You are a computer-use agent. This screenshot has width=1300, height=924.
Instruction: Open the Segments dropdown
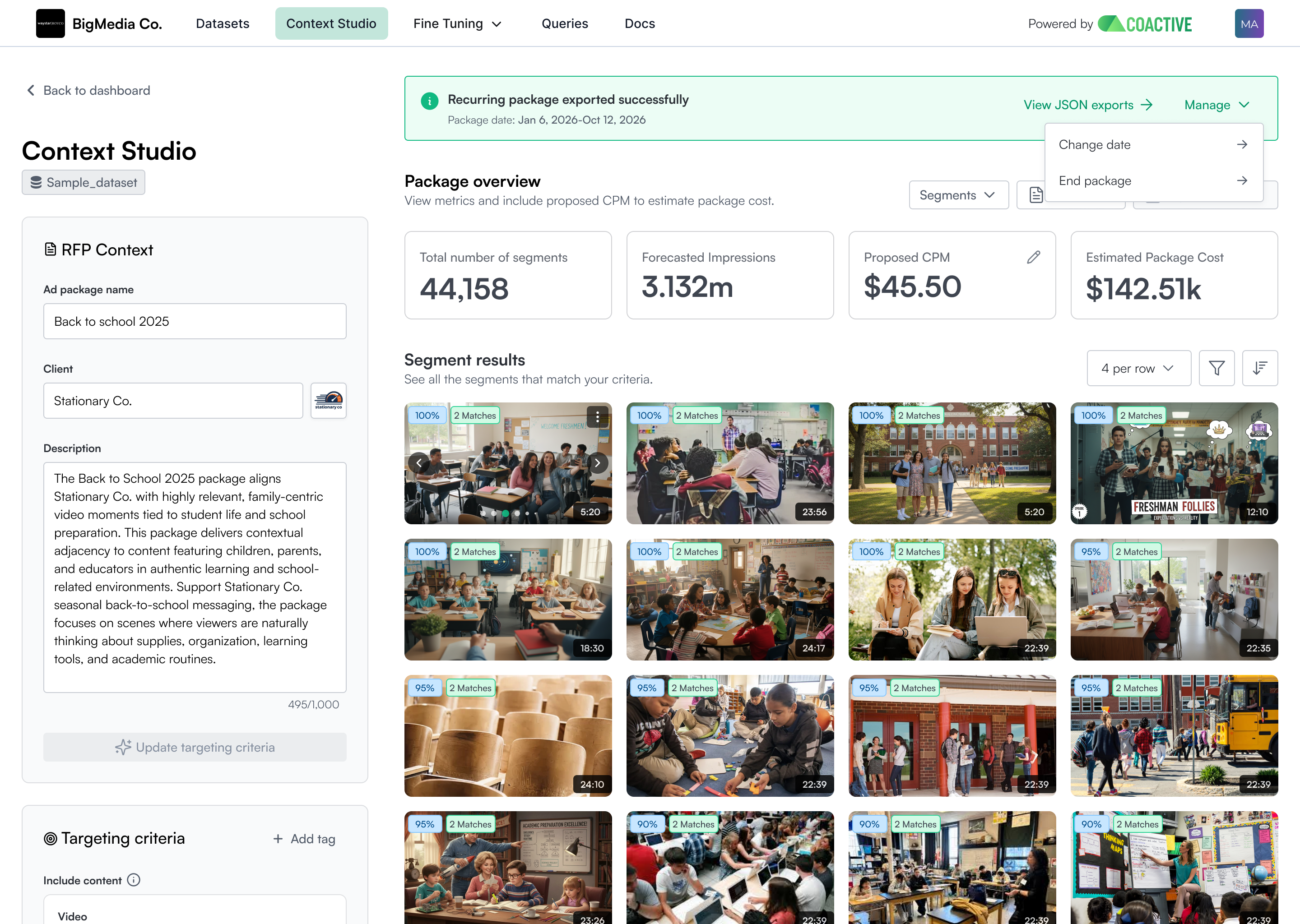coord(958,195)
